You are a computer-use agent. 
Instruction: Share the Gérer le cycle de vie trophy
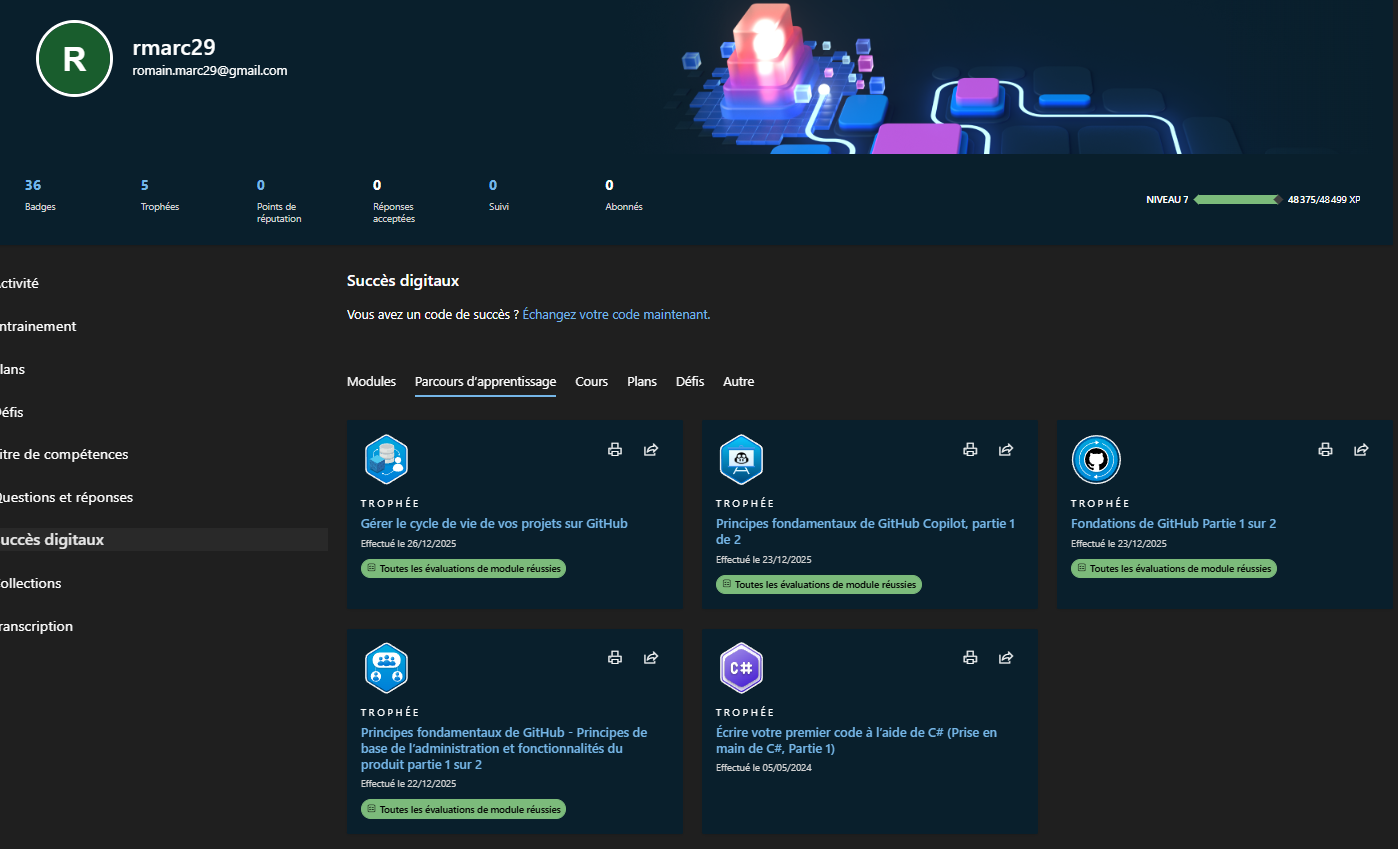click(651, 450)
